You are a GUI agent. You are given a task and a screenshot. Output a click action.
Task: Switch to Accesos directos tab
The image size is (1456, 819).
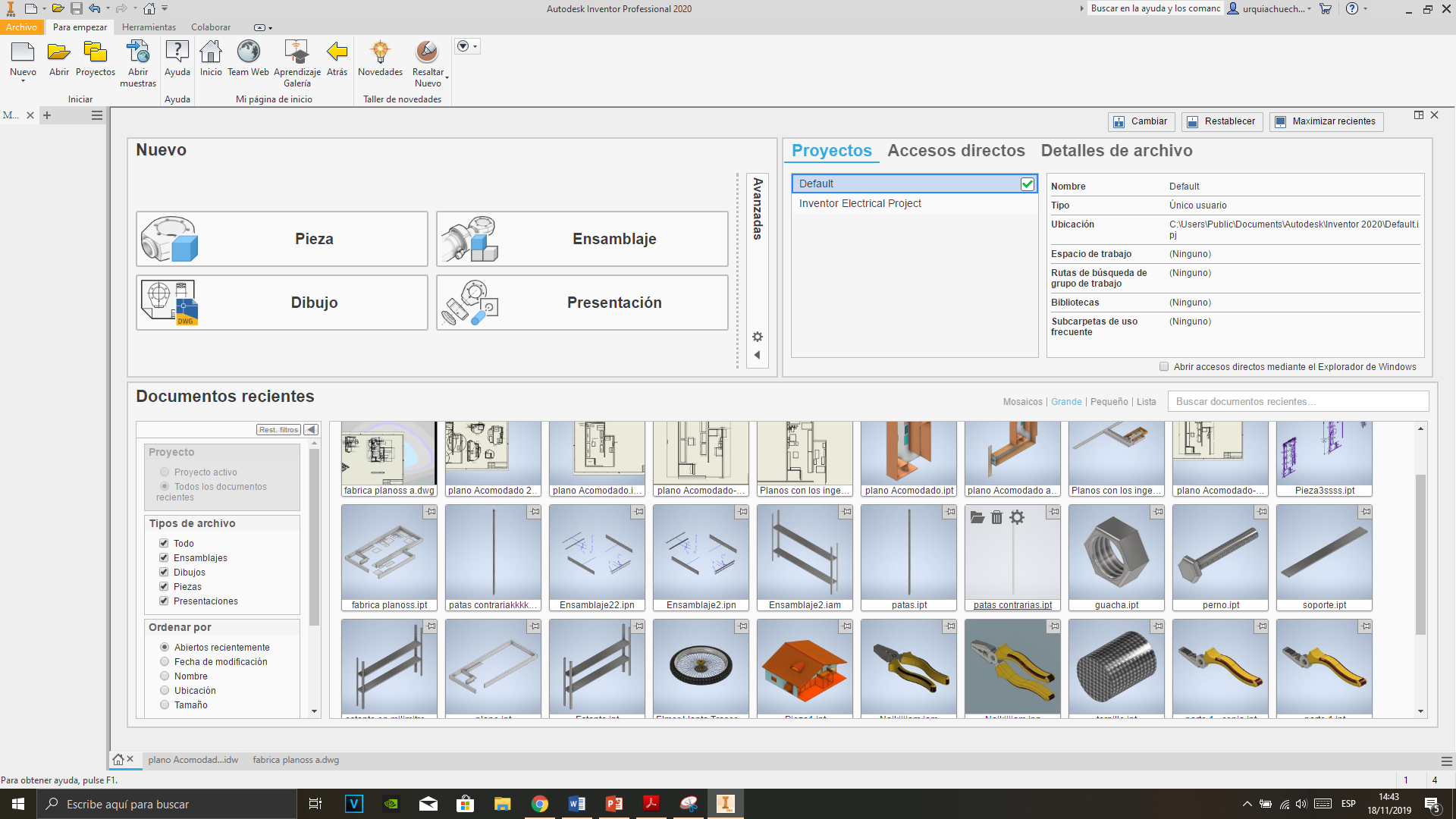(x=956, y=151)
